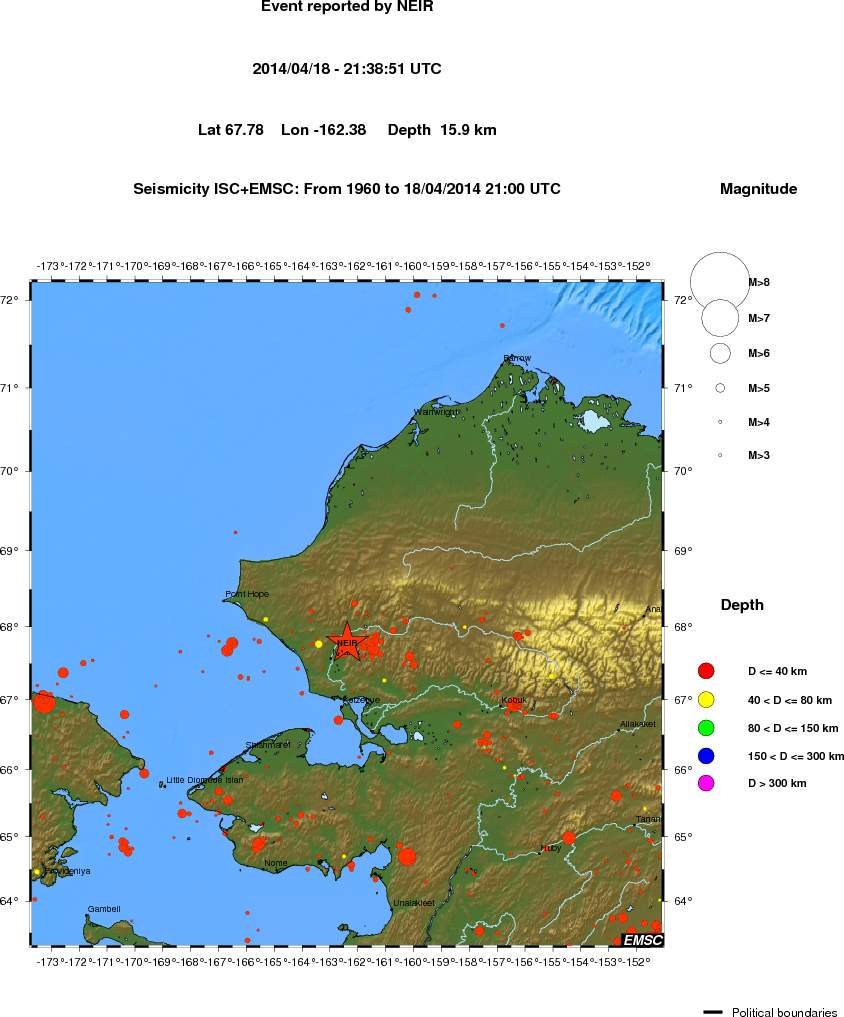
Task: Click the Ruby town label
Action: (551, 848)
